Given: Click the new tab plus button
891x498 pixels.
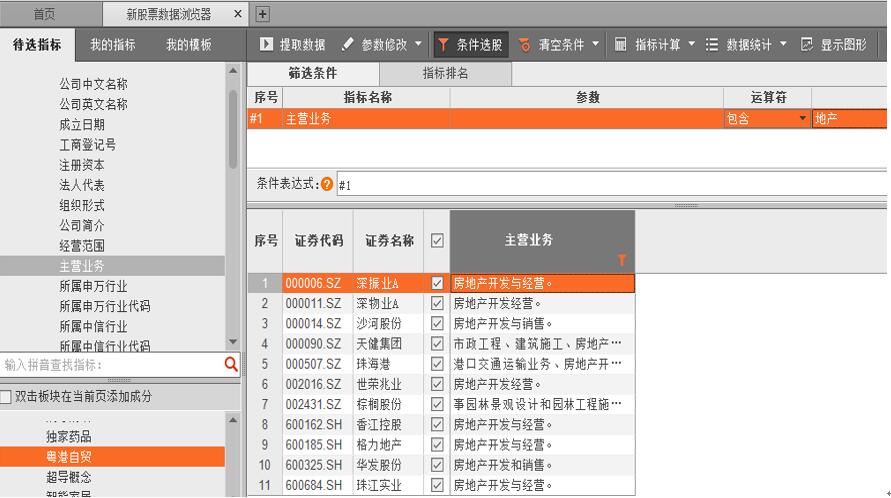Looking at the screenshot, I should coord(263,14).
